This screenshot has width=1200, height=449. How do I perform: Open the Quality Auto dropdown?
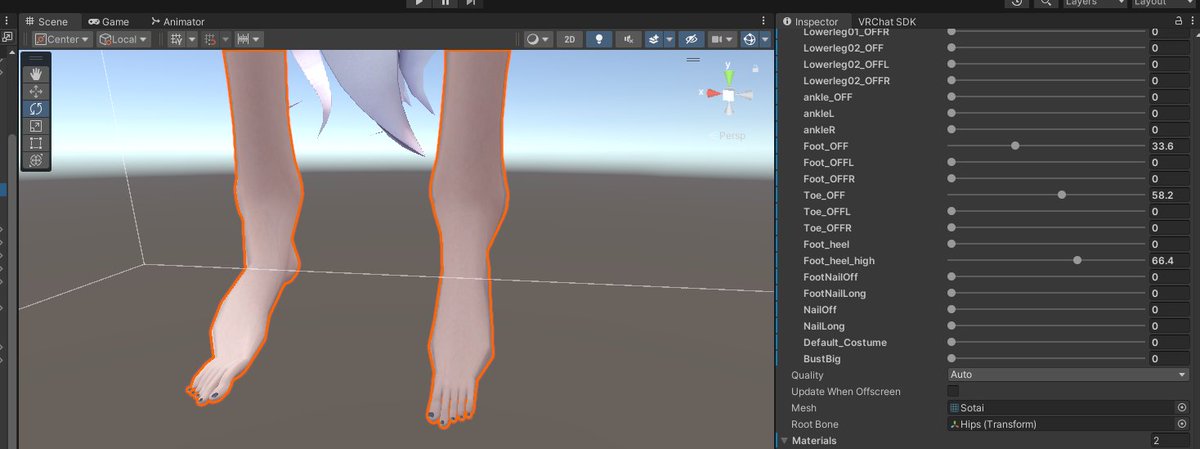click(1068, 375)
